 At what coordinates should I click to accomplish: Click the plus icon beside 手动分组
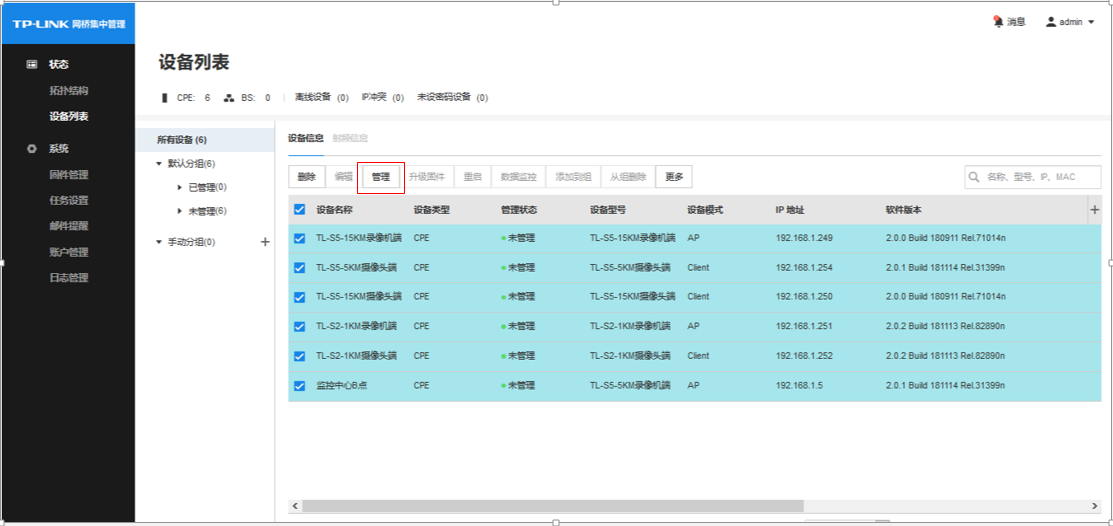265,242
